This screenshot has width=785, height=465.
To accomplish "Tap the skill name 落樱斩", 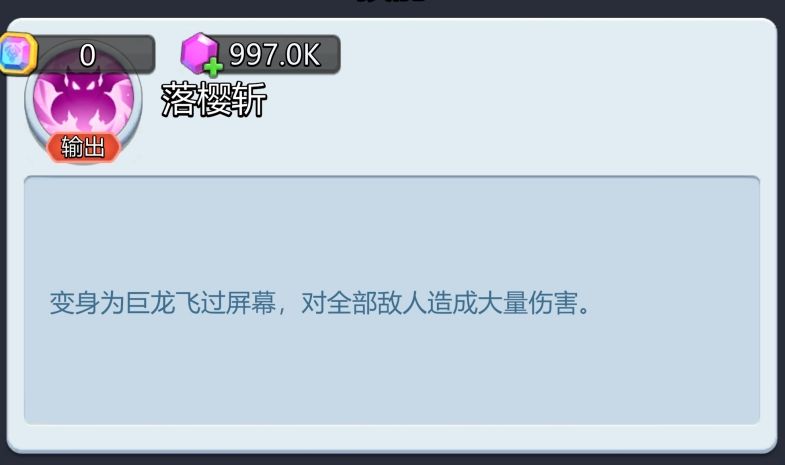I will pos(214,100).
